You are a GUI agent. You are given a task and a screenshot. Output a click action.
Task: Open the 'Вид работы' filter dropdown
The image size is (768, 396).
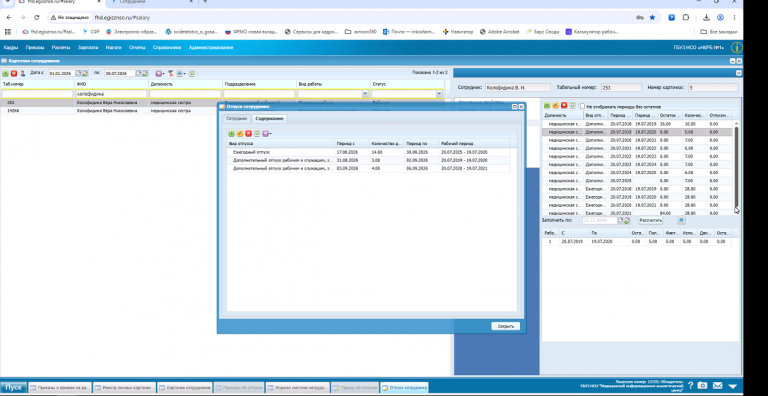pyautogui.click(x=365, y=94)
